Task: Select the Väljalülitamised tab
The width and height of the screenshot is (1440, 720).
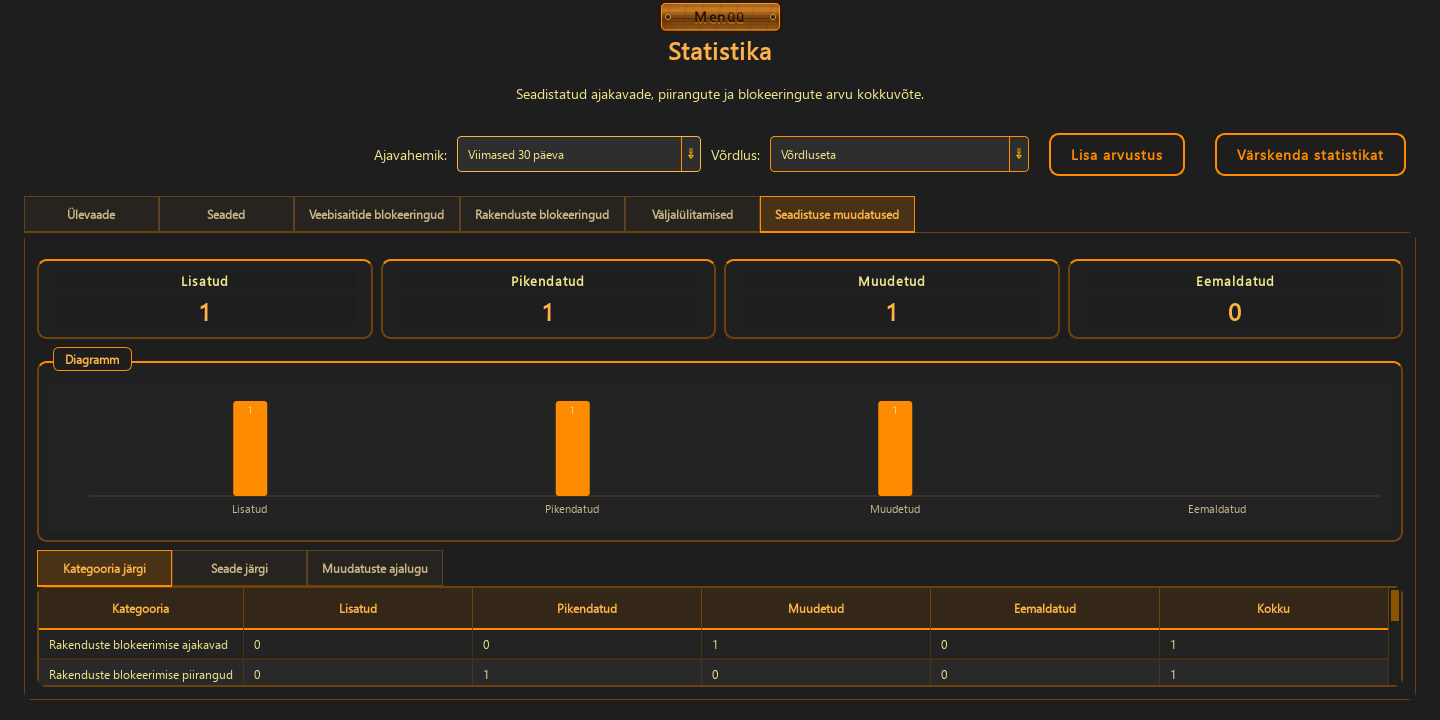Action: 692,215
